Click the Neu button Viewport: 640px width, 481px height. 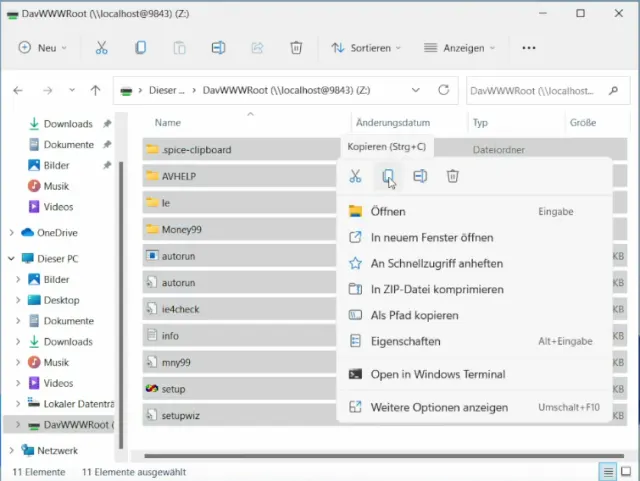[44, 47]
